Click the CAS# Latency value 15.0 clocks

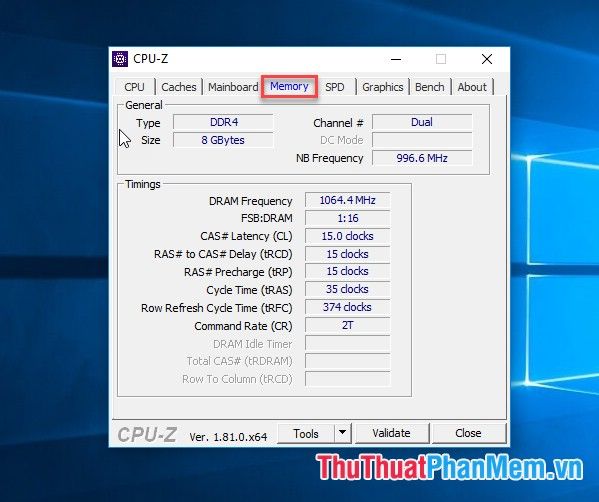(x=348, y=236)
